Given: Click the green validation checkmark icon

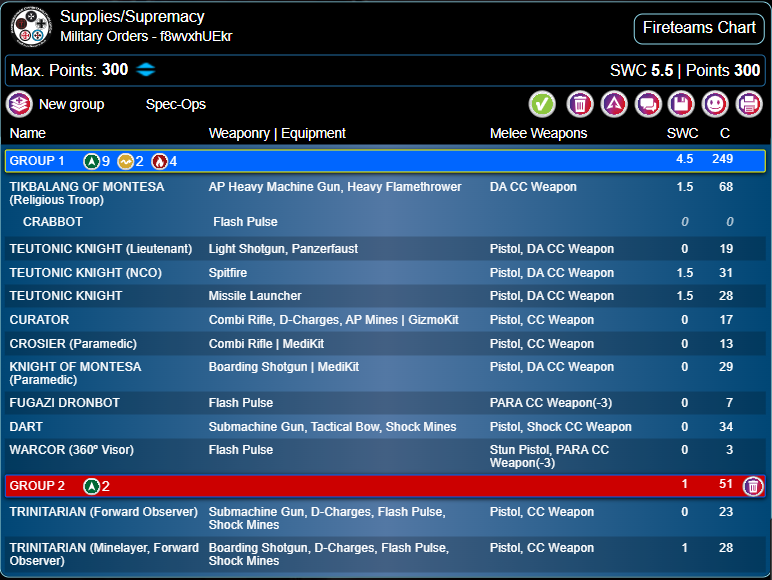Looking at the screenshot, I should coord(542,104).
